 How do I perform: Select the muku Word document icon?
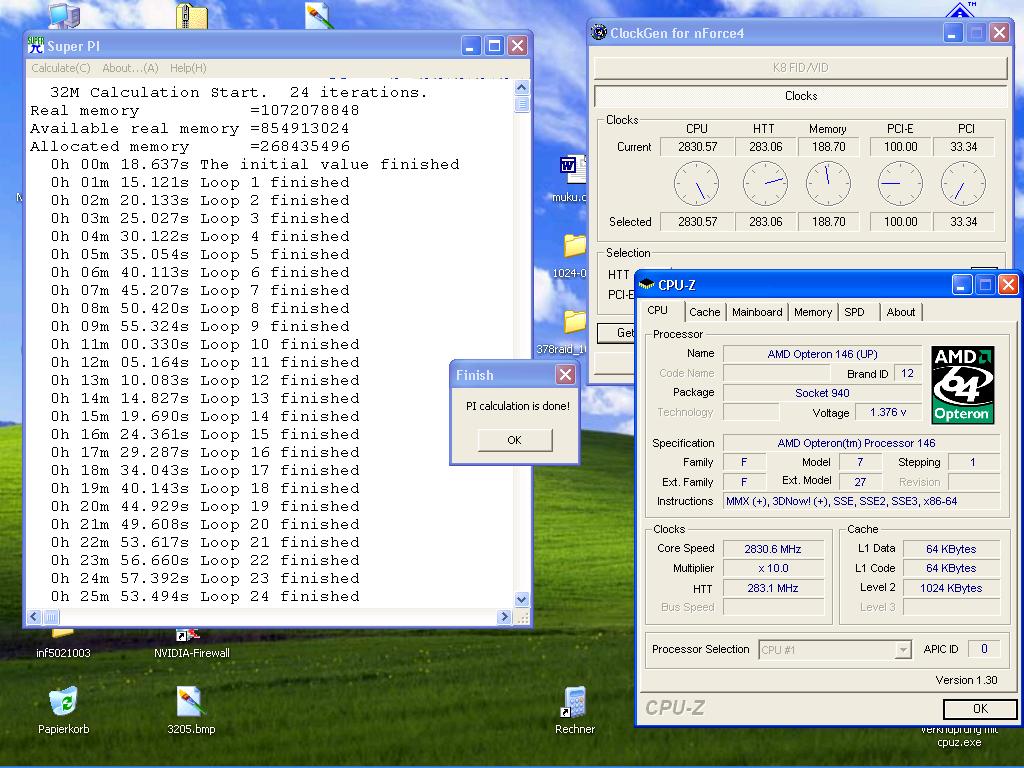tap(573, 167)
